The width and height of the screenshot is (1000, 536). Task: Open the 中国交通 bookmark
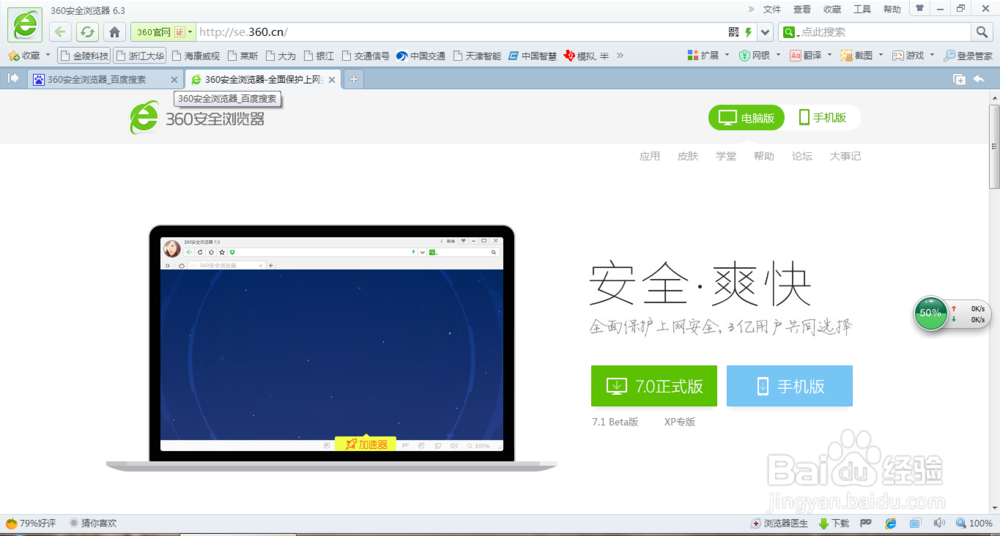[420, 56]
